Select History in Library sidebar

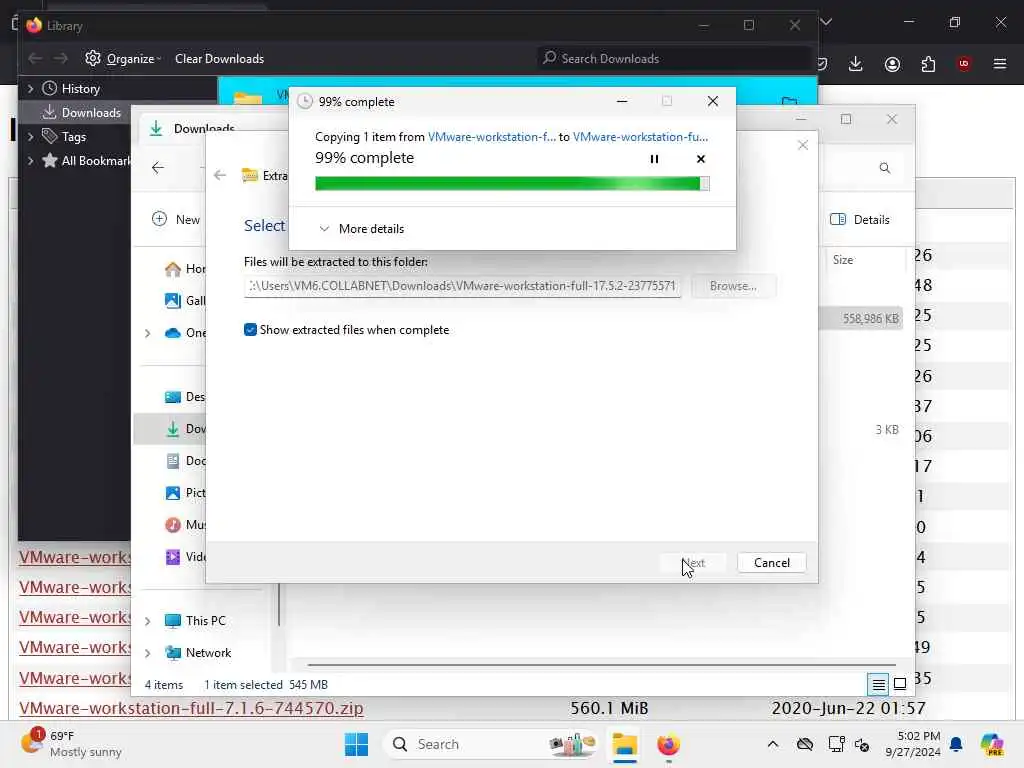point(71,88)
